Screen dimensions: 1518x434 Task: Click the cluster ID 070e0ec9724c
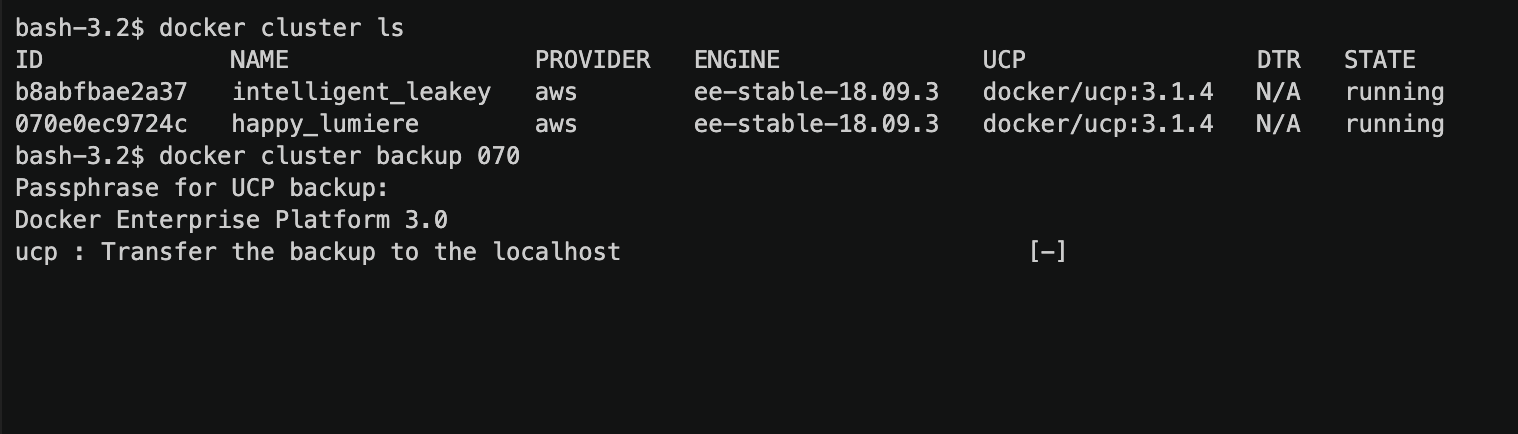(101, 124)
